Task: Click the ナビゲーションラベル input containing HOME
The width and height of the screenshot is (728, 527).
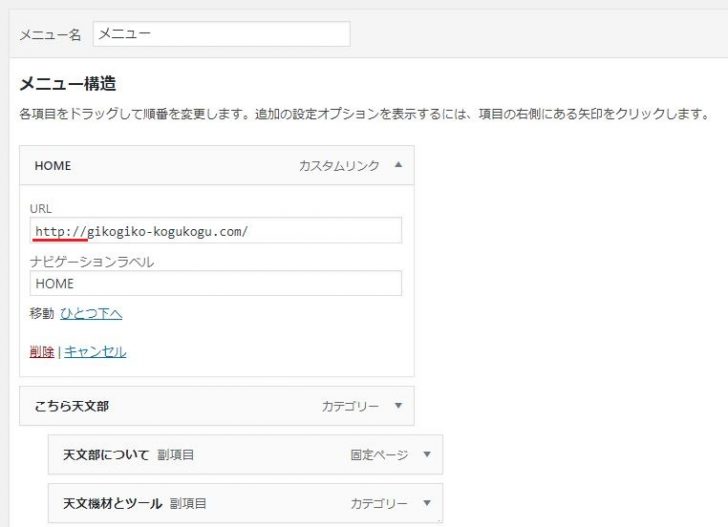Action: coord(215,283)
